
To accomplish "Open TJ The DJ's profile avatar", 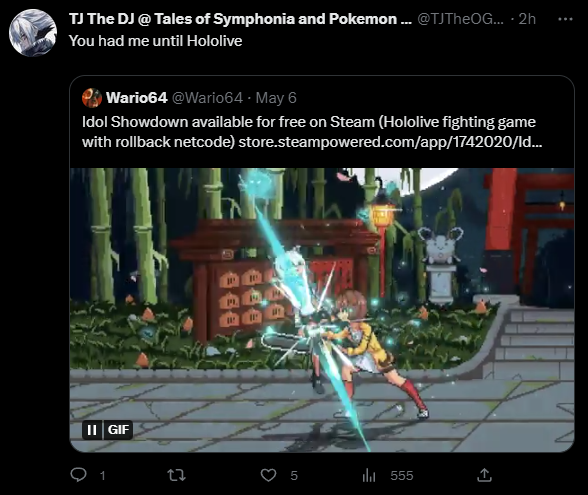I will (x=33, y=33).
